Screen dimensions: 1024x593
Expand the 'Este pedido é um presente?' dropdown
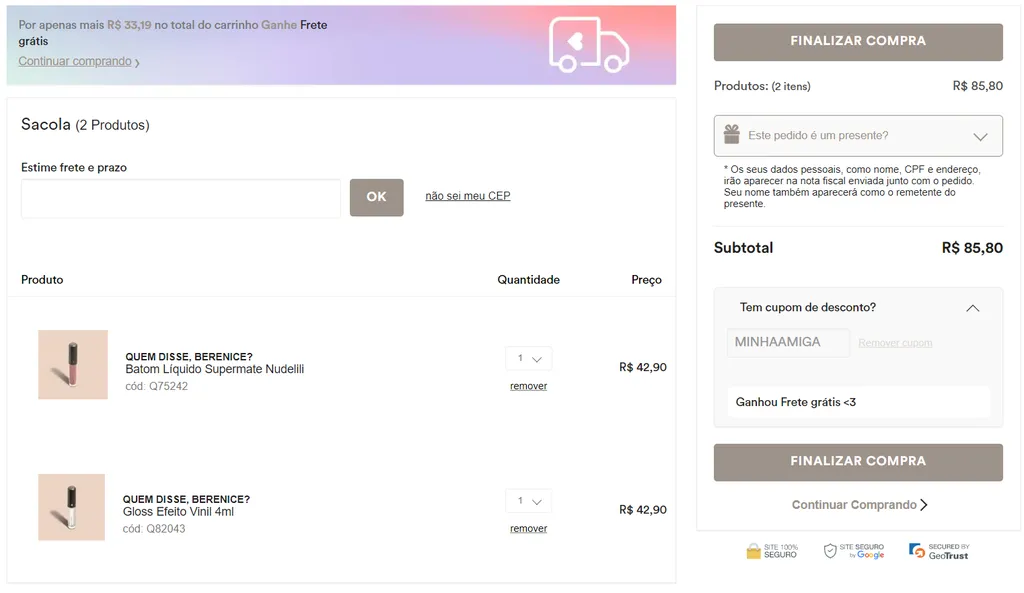(x=858, y=136)
